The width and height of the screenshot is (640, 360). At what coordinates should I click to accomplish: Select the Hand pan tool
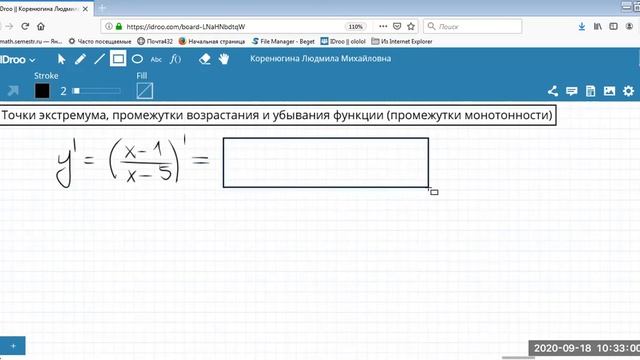[x=224, y=59]
